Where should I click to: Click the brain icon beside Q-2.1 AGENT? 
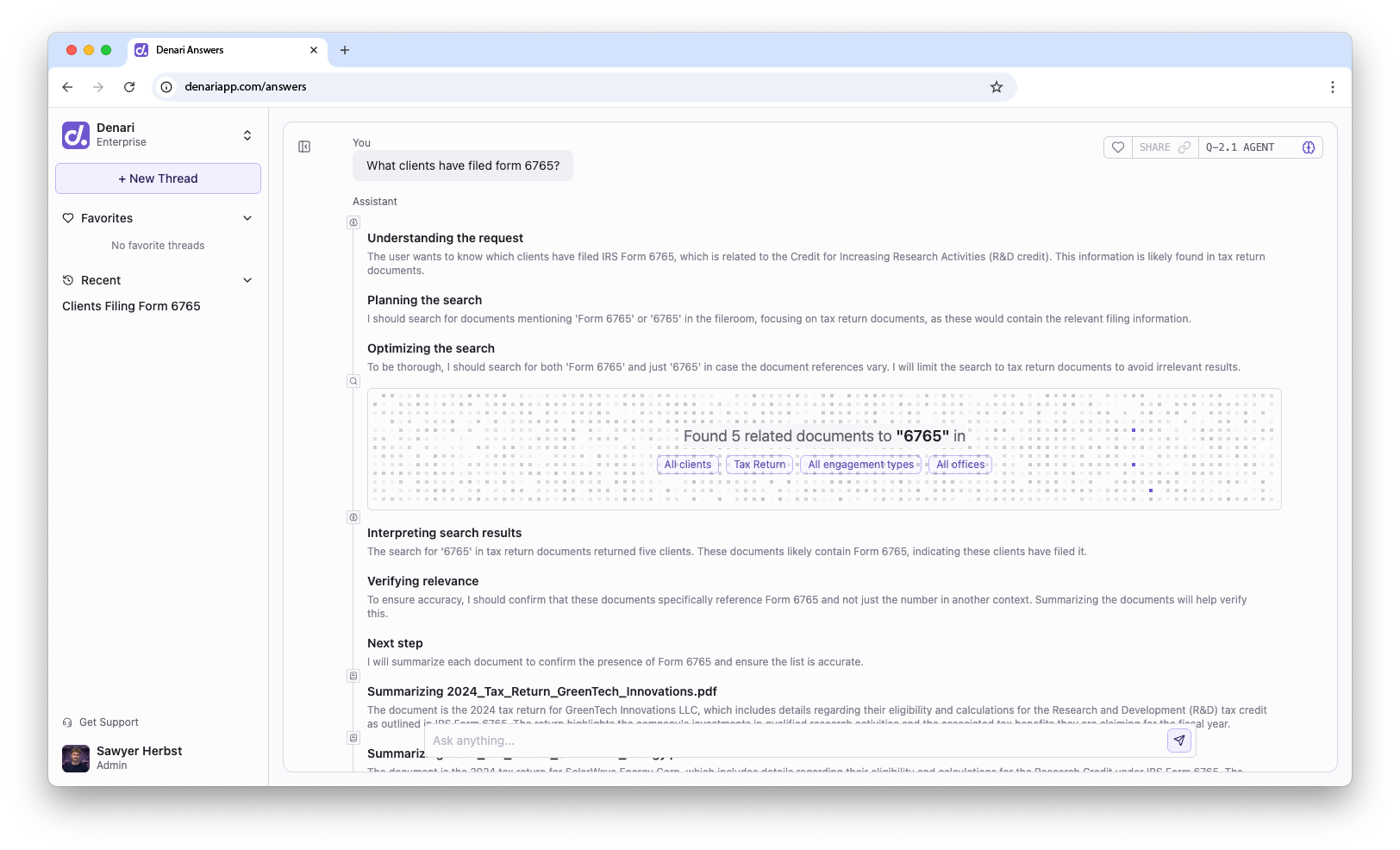tap(1308, 147)
